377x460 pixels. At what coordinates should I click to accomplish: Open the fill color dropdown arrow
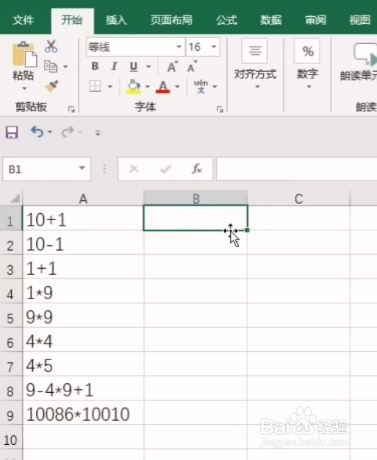(x=147, y=87)
